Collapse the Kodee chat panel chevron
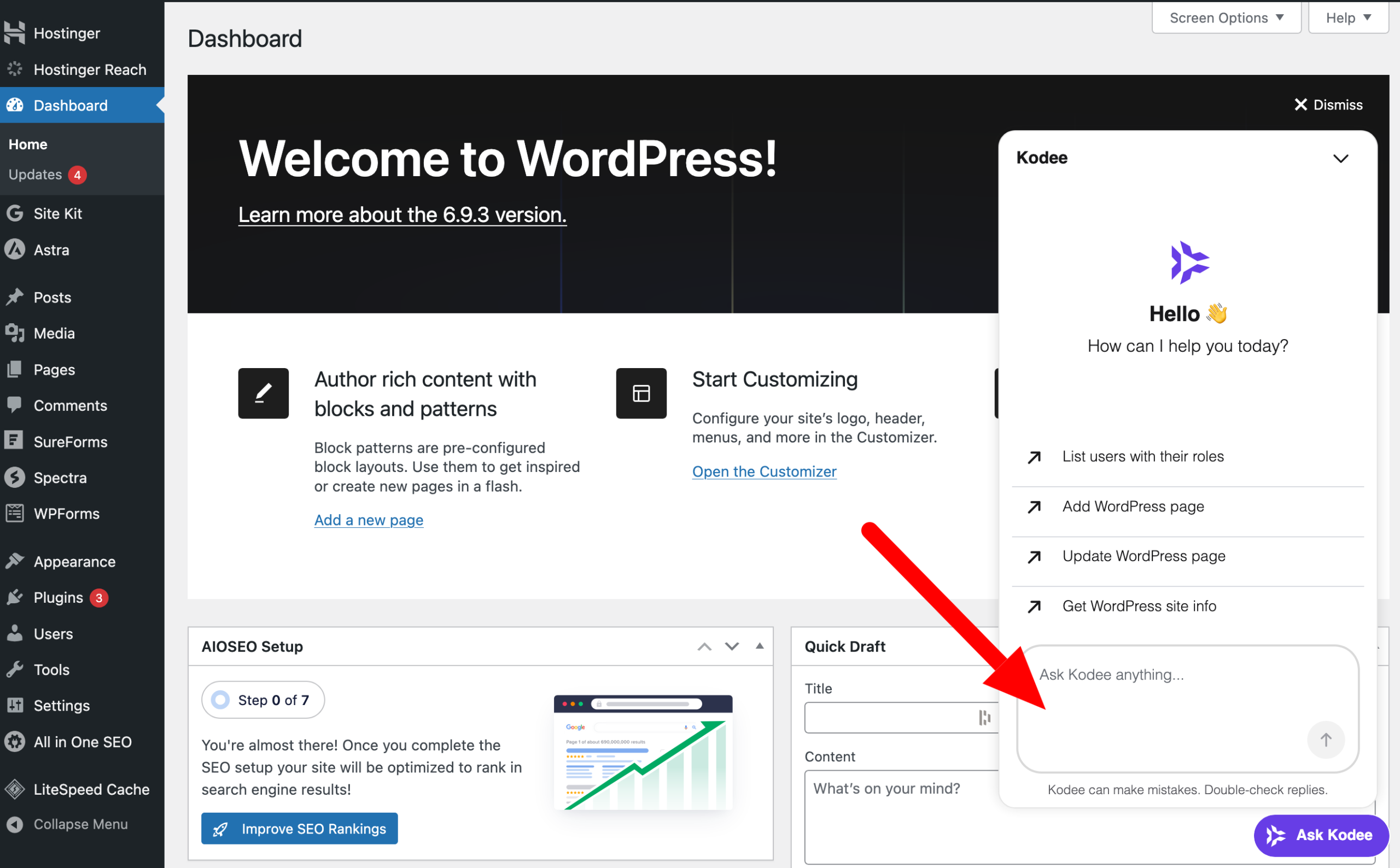 tap(1340, 159)
